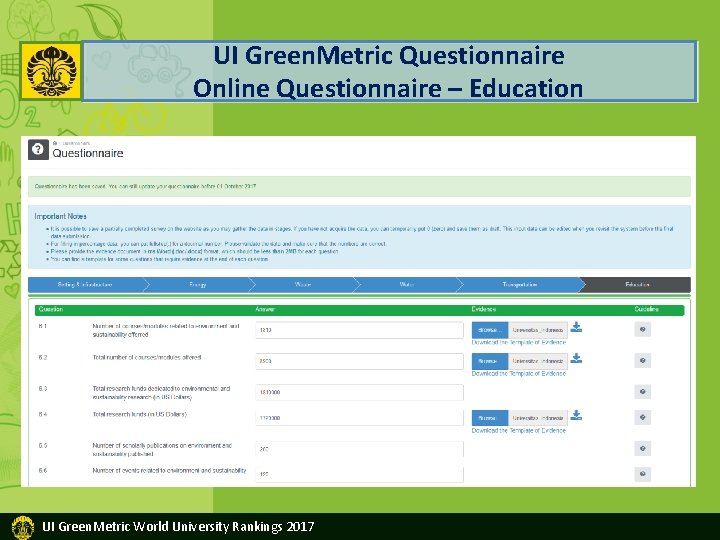Click the small UI logo in the footer
The width and height of the screenshot is (720, 540).
22,527
